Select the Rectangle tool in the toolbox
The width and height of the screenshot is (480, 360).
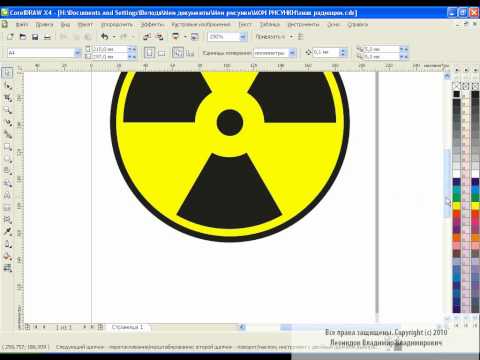pyautogui.click(x=8, y=147)
